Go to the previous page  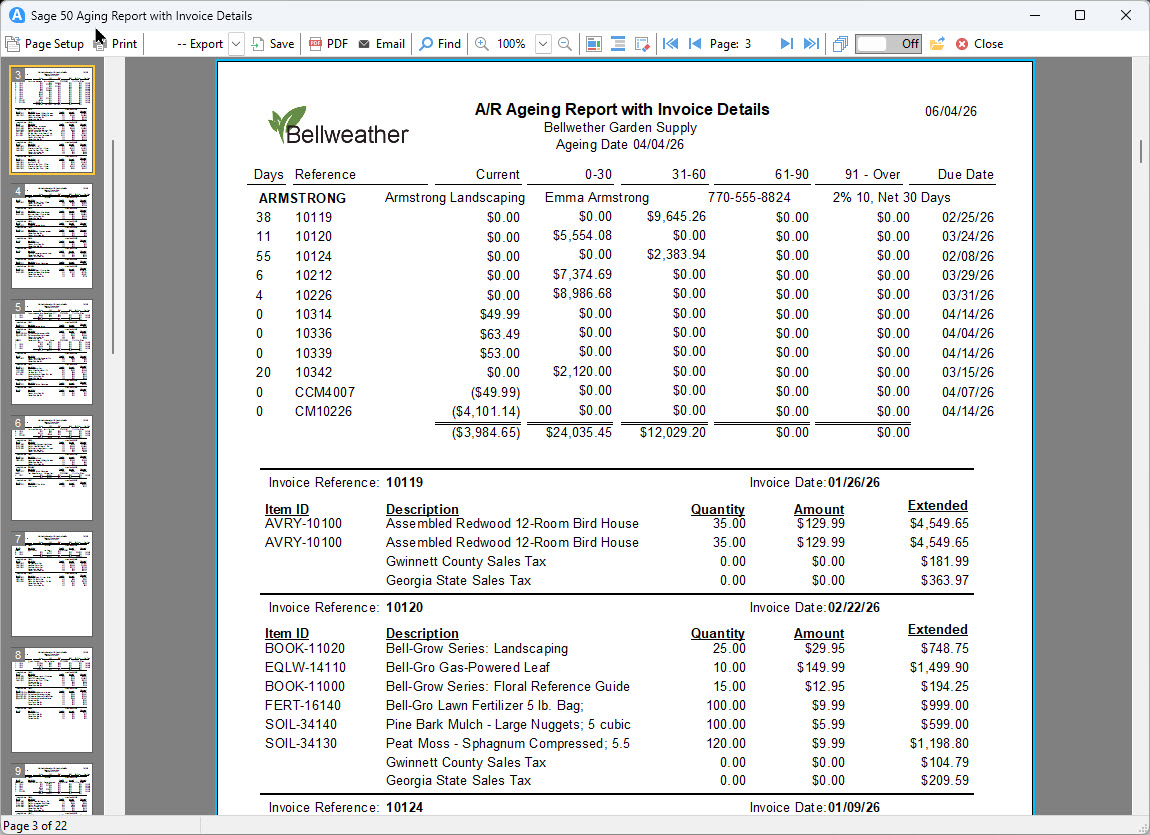pos(695,44)
